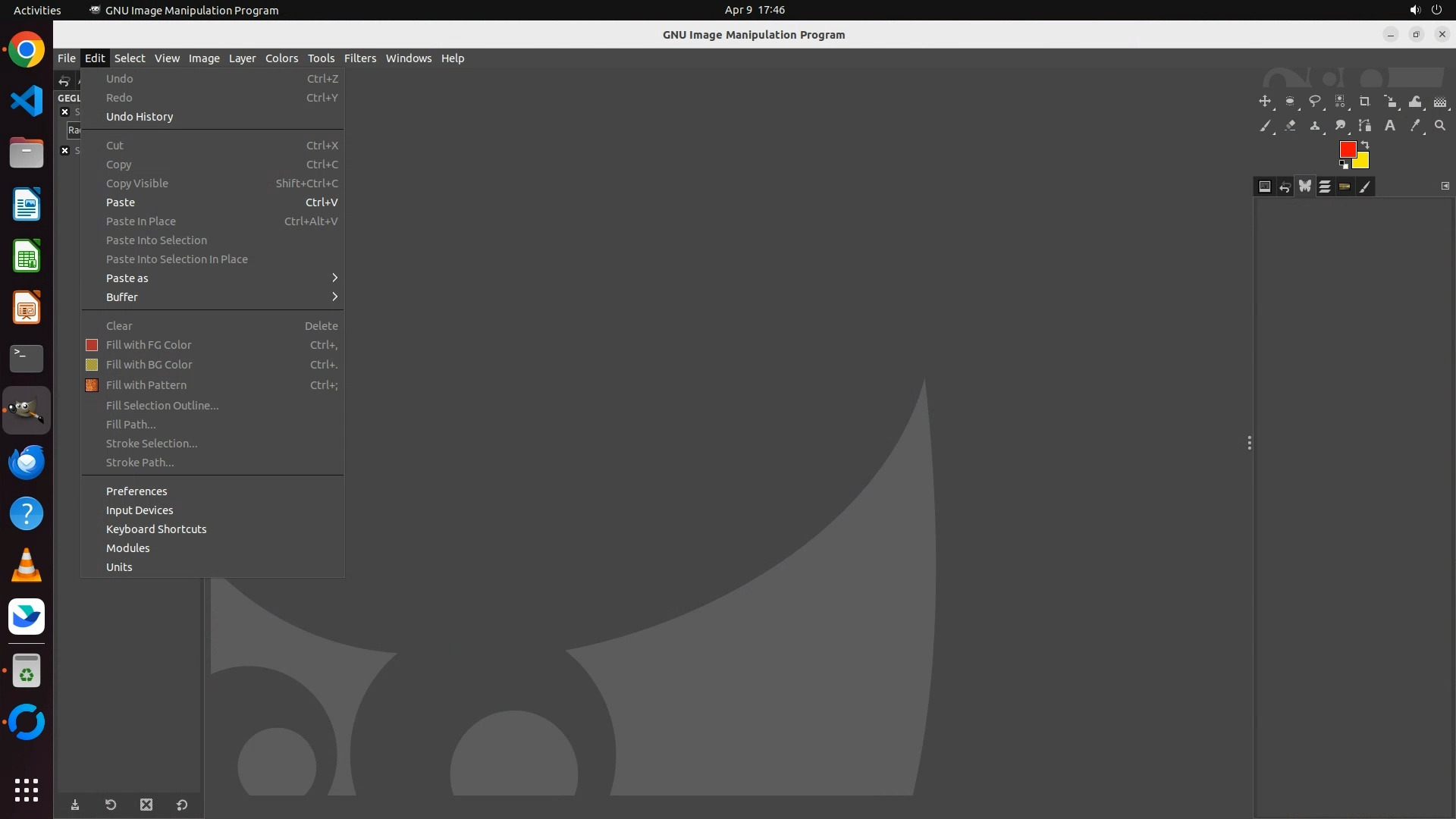Open Preferences from the Edit menu
Image resolution: width=1456 pixels, height=819 pixels.
(136, 491)
